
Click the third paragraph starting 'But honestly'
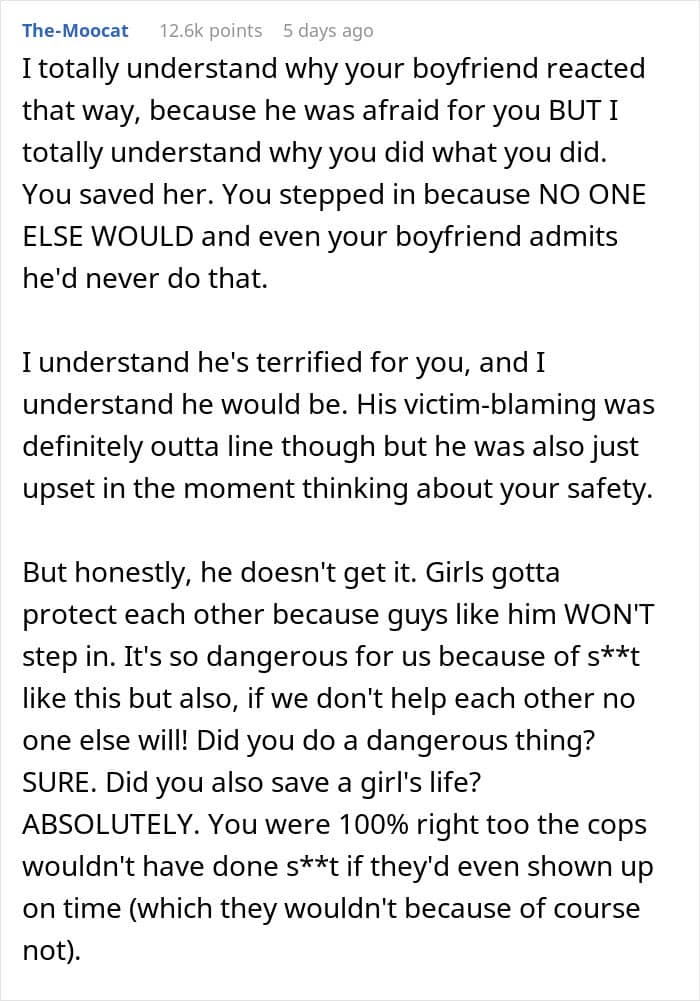pyautogui.click(x=338, y=761)
